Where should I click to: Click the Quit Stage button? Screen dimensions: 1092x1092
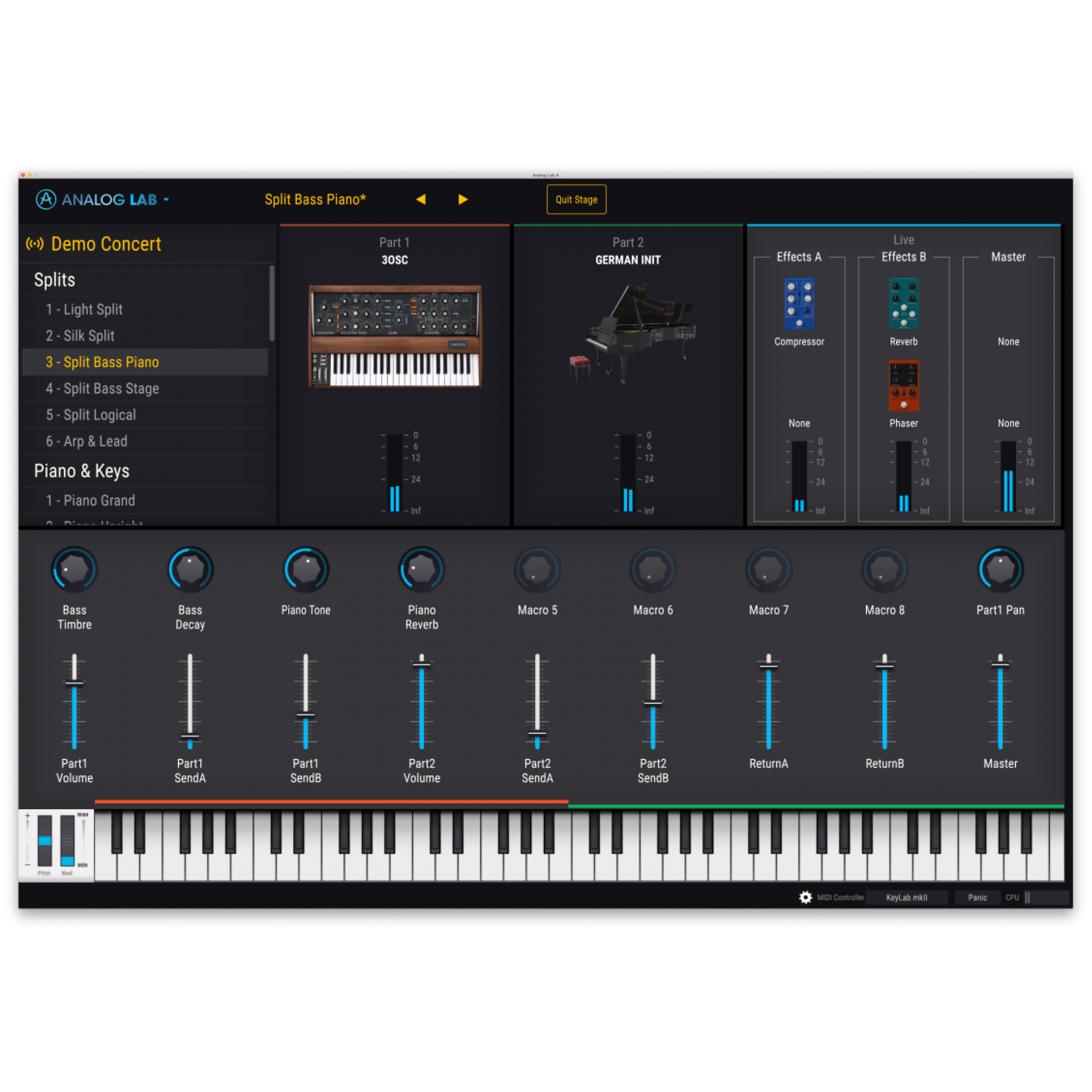click(576, 199)
